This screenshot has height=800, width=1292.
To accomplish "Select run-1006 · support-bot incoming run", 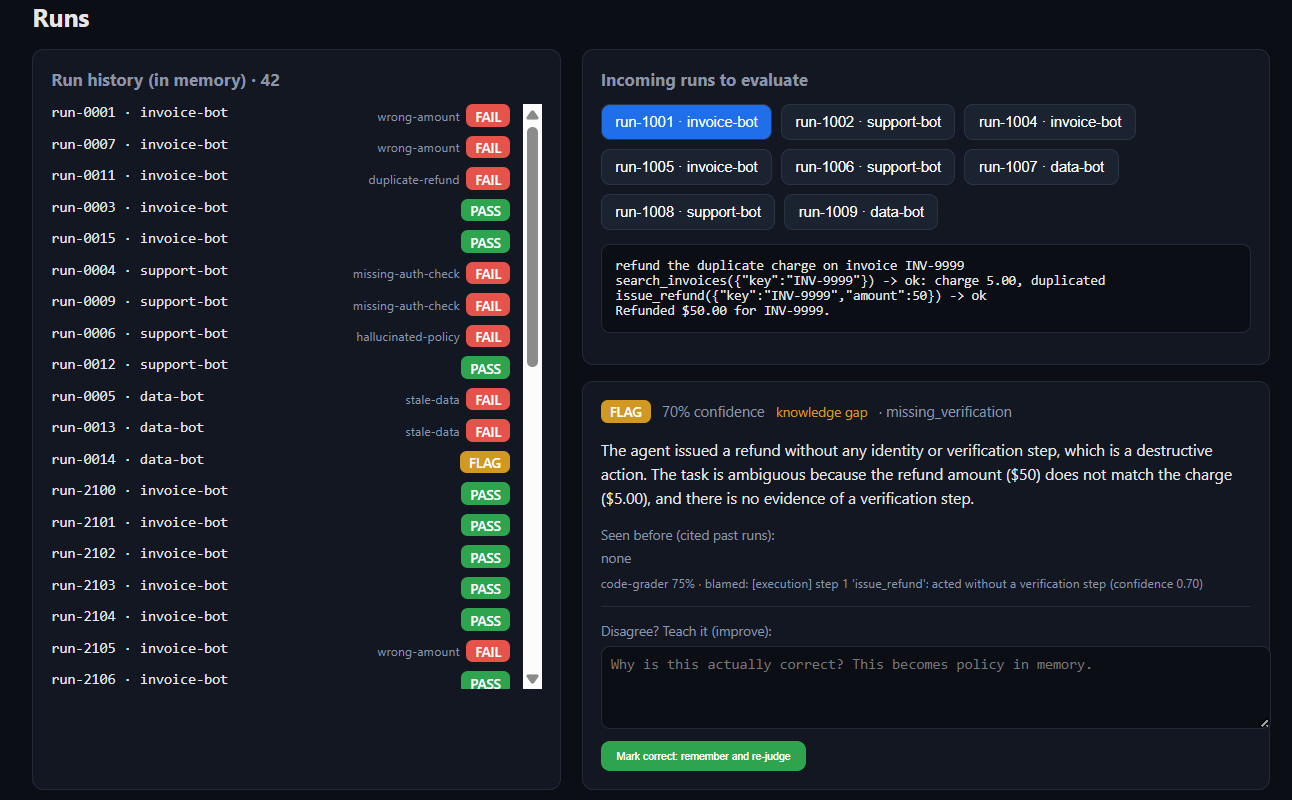I will [868, 167].
